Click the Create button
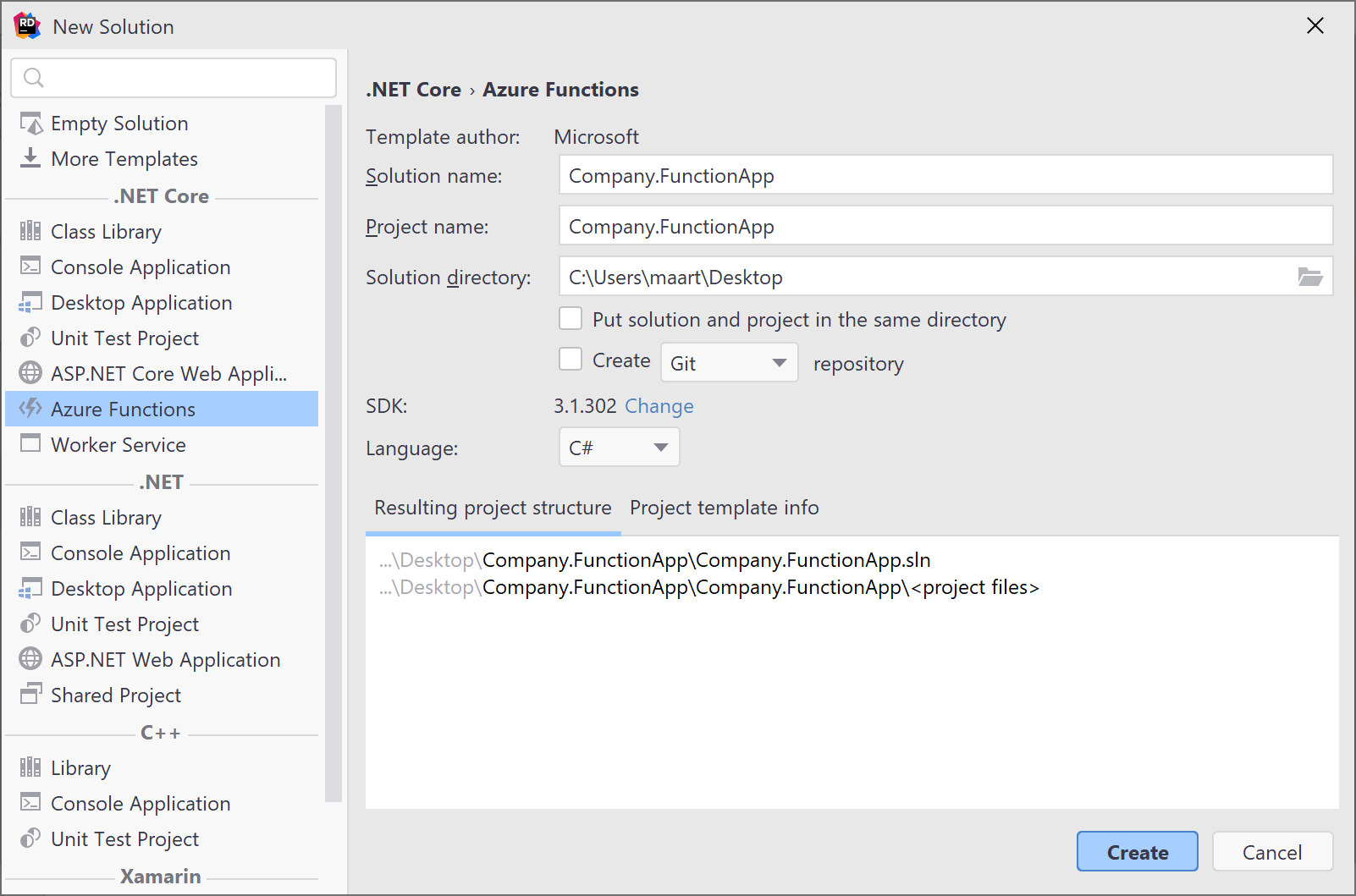The width and height of the screenshot is (1356, 896). [x=1137, y=852]
